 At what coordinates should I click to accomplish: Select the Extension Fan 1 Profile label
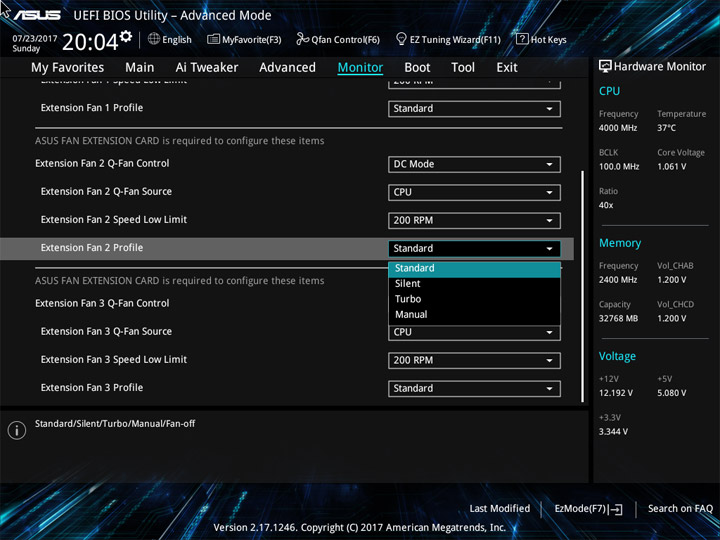coord(92,107)
